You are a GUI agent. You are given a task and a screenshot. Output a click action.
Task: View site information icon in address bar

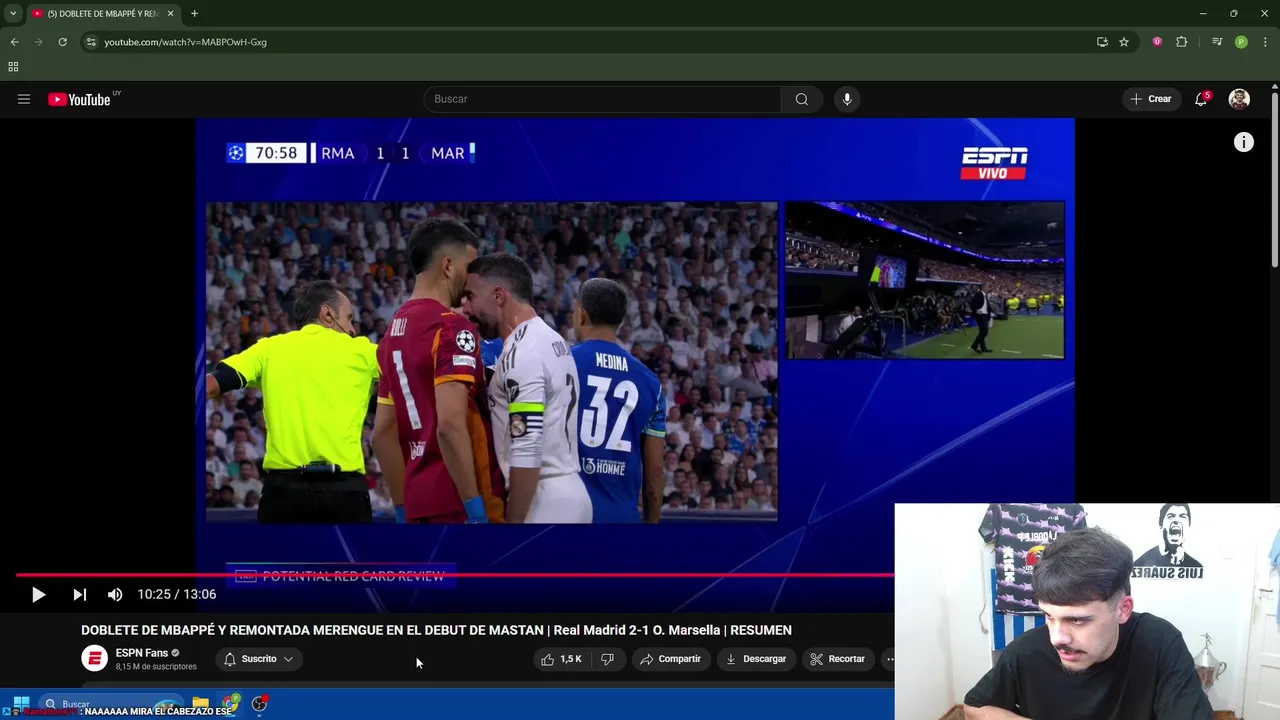click(x=91, y=42)
